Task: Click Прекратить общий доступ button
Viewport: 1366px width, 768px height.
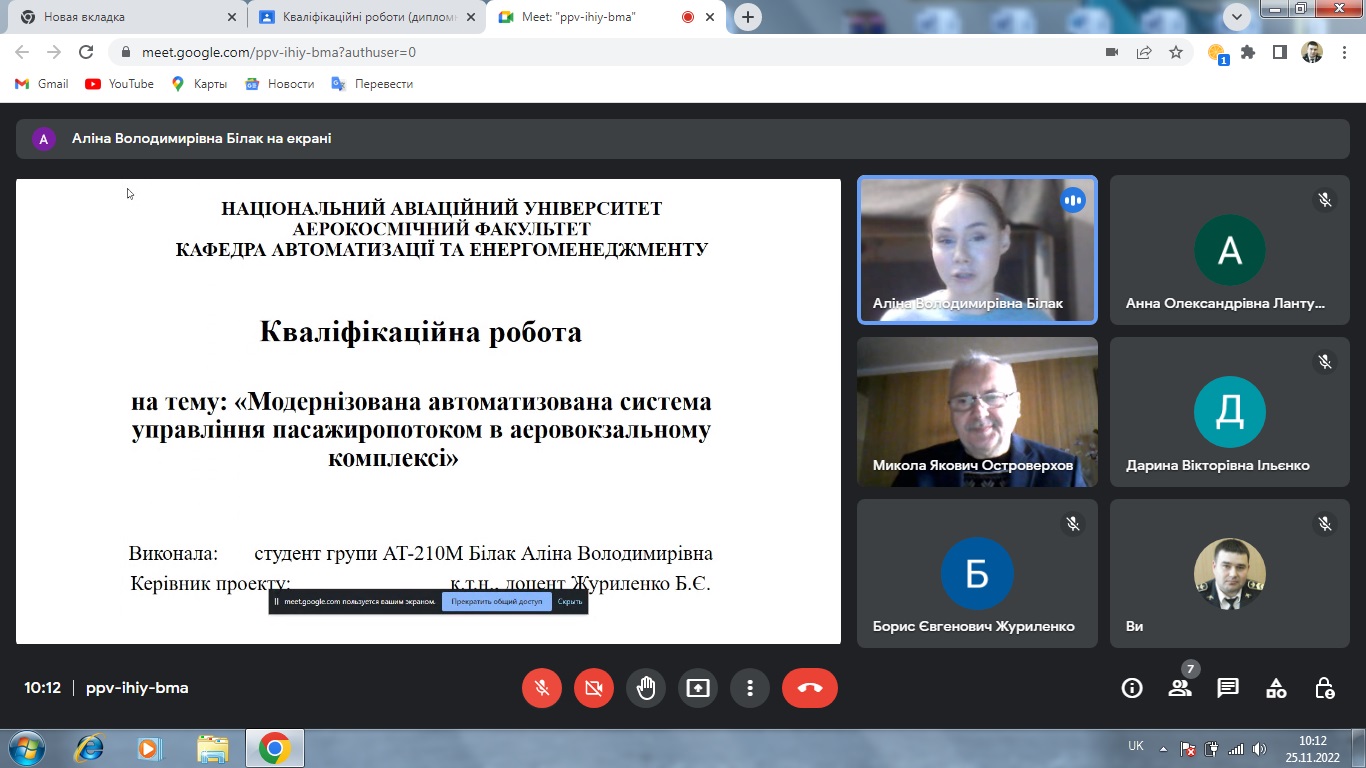Action: pyautogui.click(x=497, y=602)
